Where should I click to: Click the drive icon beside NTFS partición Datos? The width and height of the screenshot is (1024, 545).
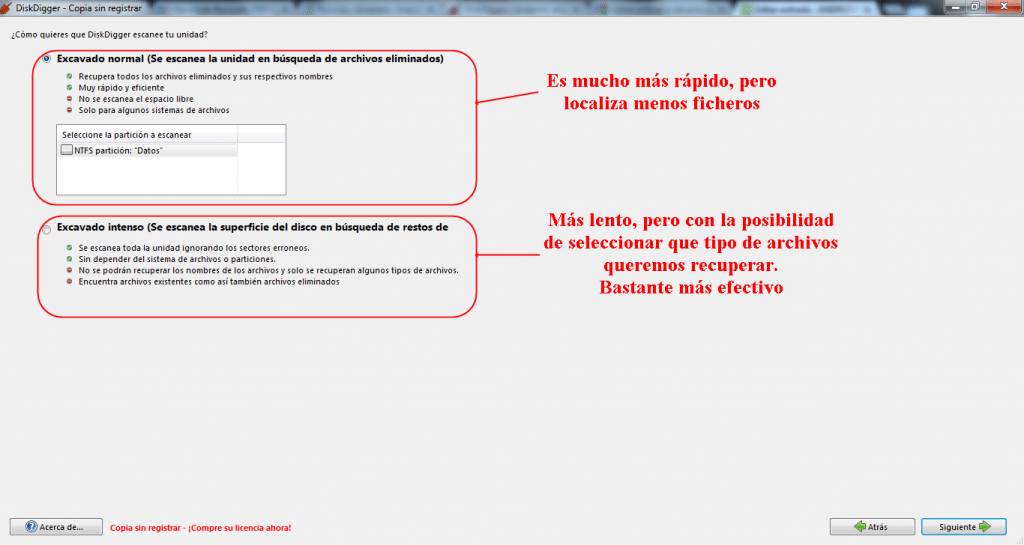click(x=67, y=150)
